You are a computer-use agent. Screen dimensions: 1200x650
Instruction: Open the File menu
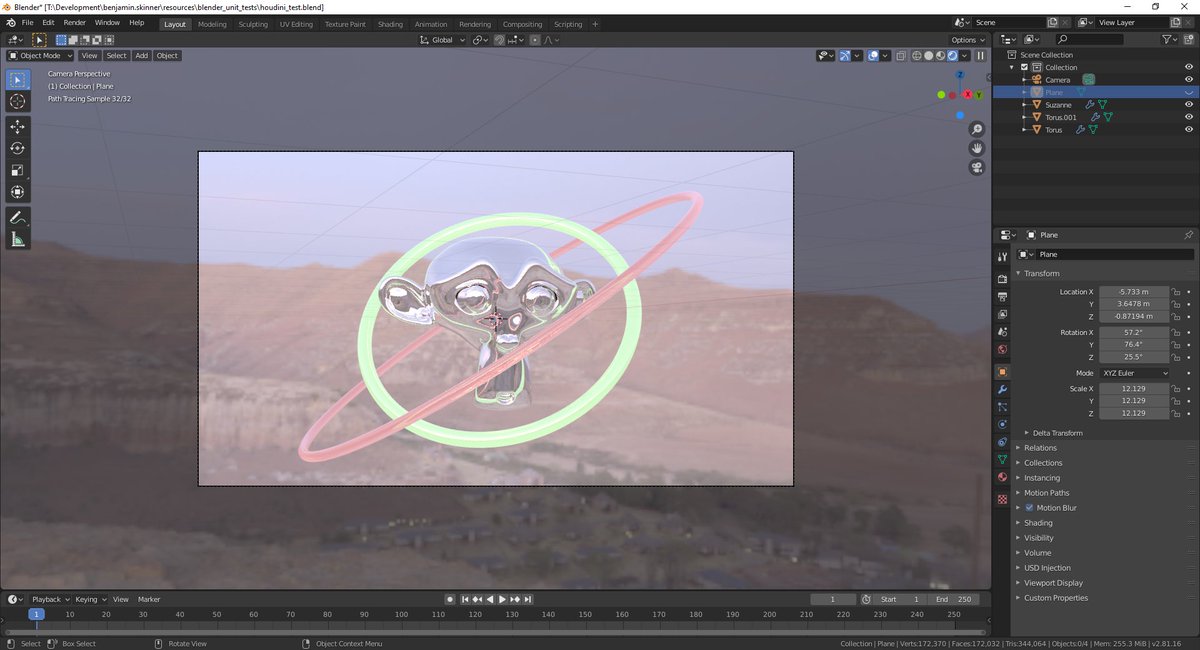(27, 22)
